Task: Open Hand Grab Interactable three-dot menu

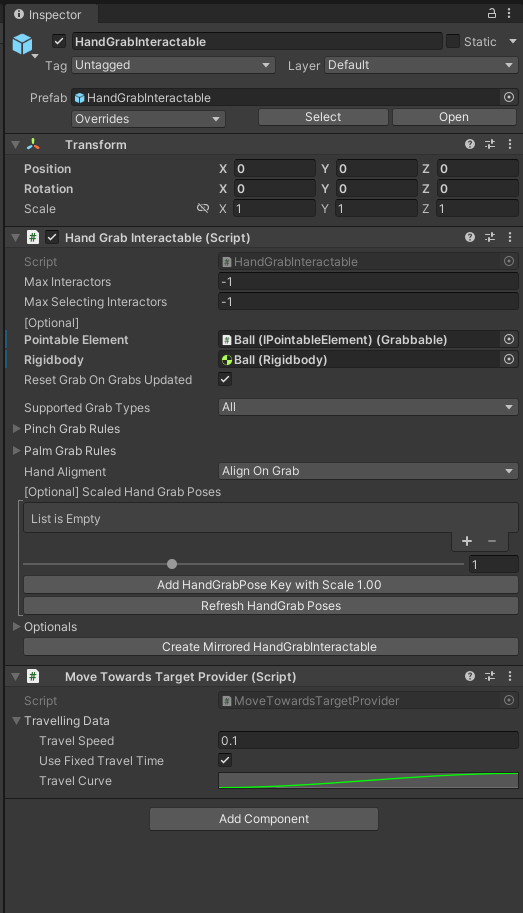Action: click(510, 237)
